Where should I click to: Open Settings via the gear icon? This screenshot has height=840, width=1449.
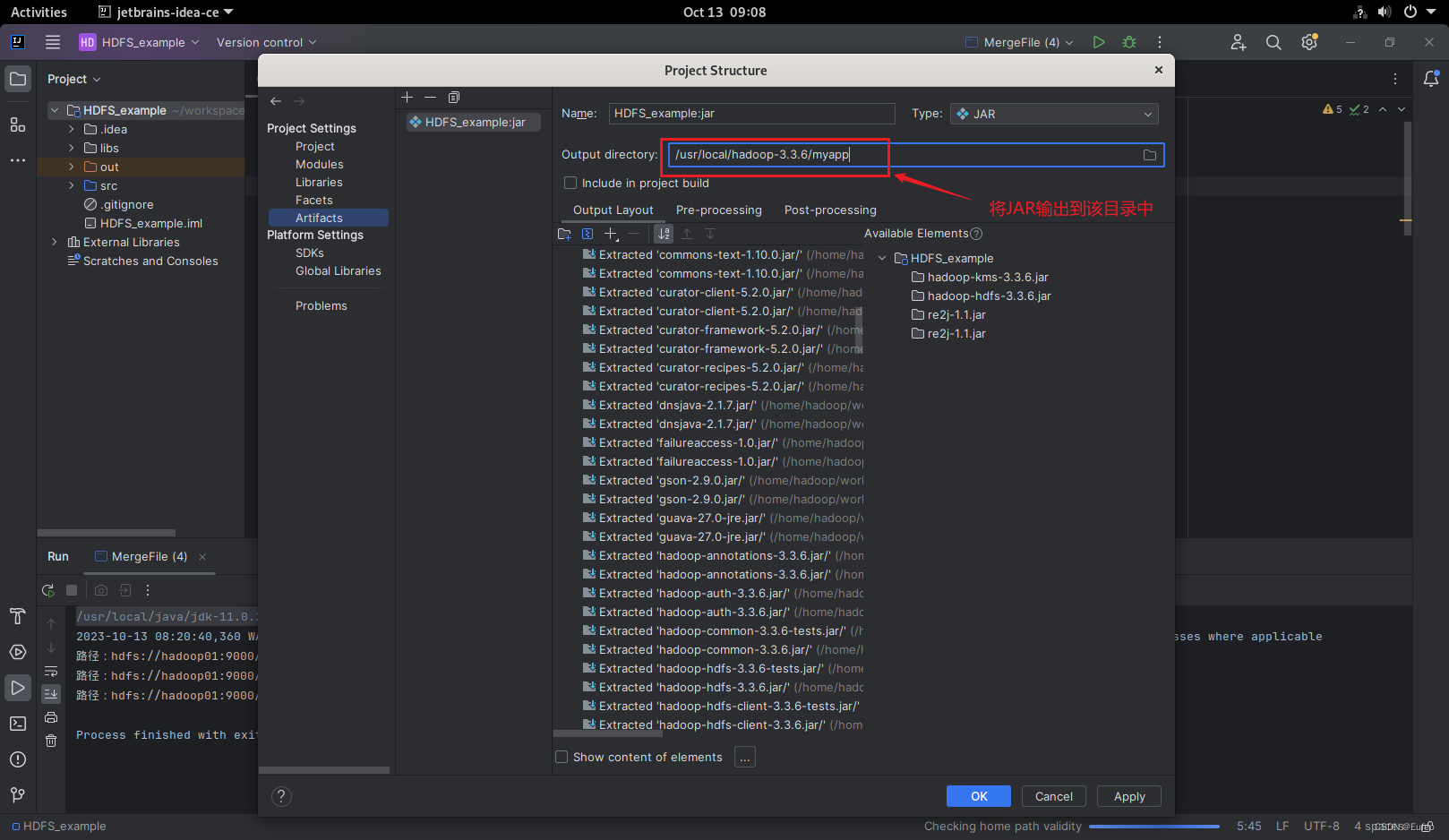[x=1308, y=41]
